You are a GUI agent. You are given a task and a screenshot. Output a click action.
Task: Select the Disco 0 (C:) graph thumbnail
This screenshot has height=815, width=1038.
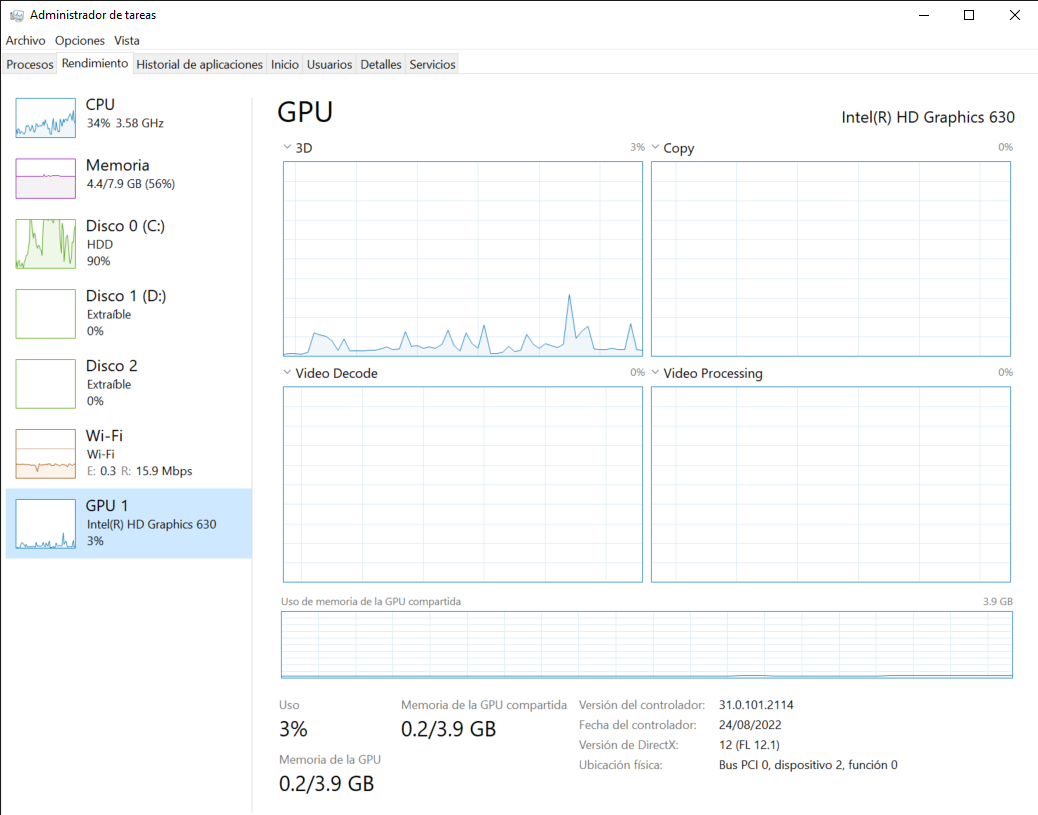point(46,244)
